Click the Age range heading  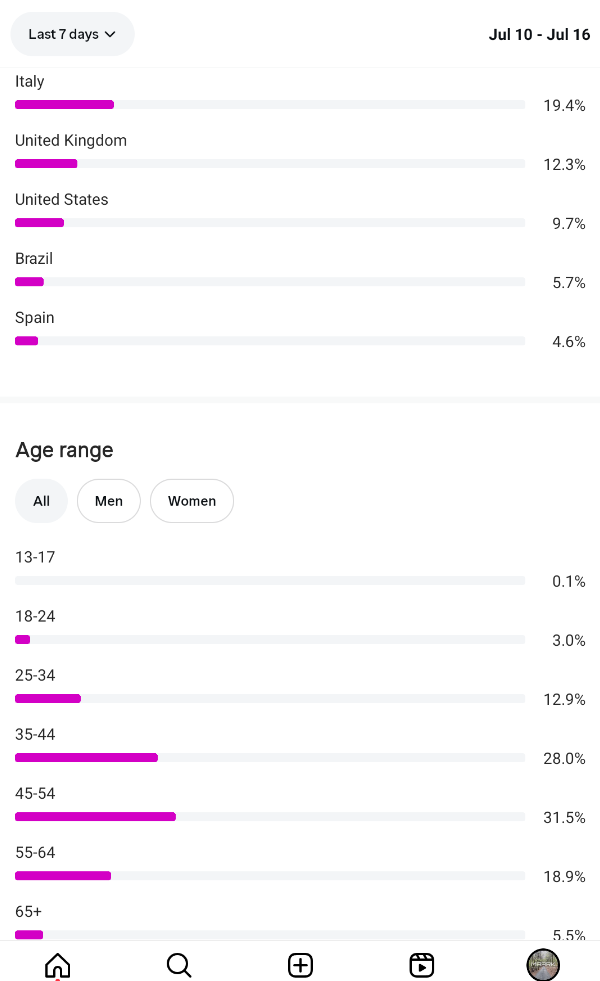pos(64,450)
